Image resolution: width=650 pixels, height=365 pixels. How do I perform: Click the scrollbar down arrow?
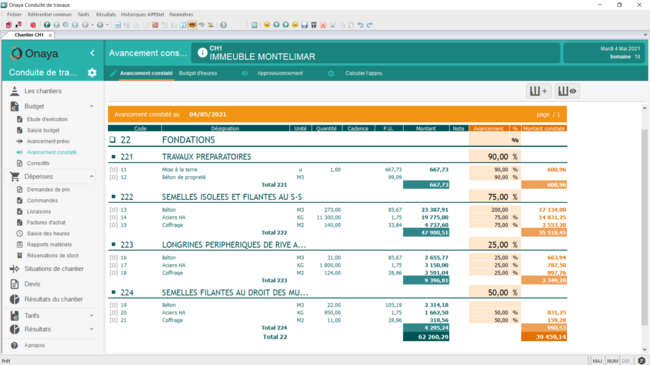[644, 350]
